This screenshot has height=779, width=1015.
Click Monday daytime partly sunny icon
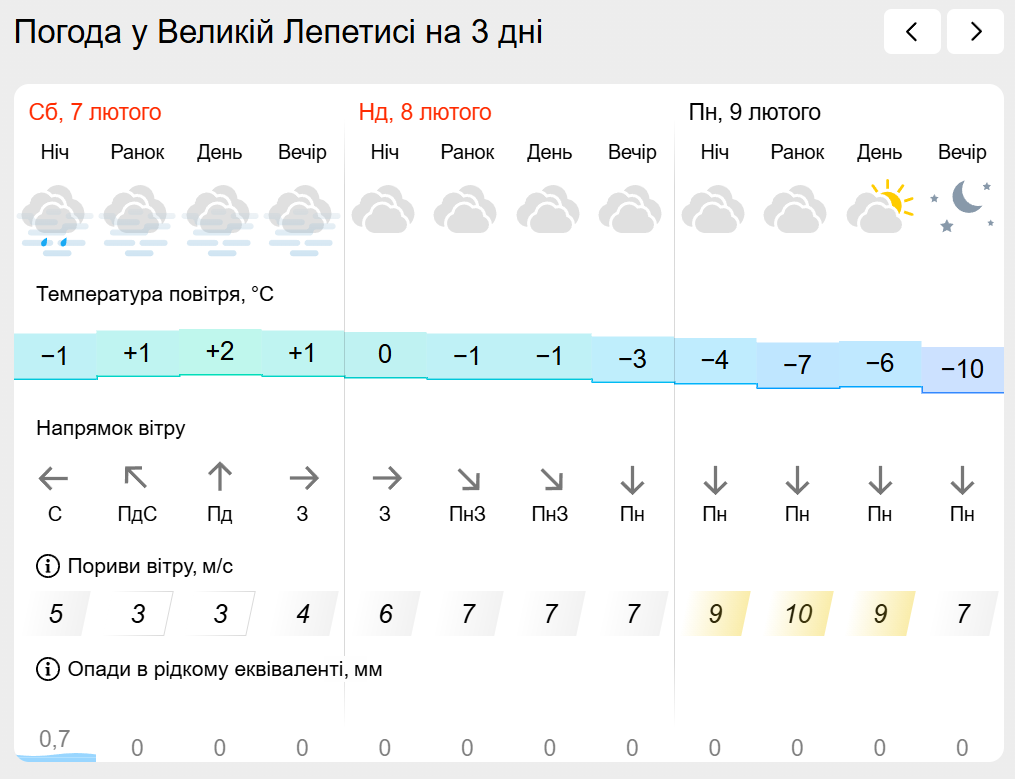point(880,208)
